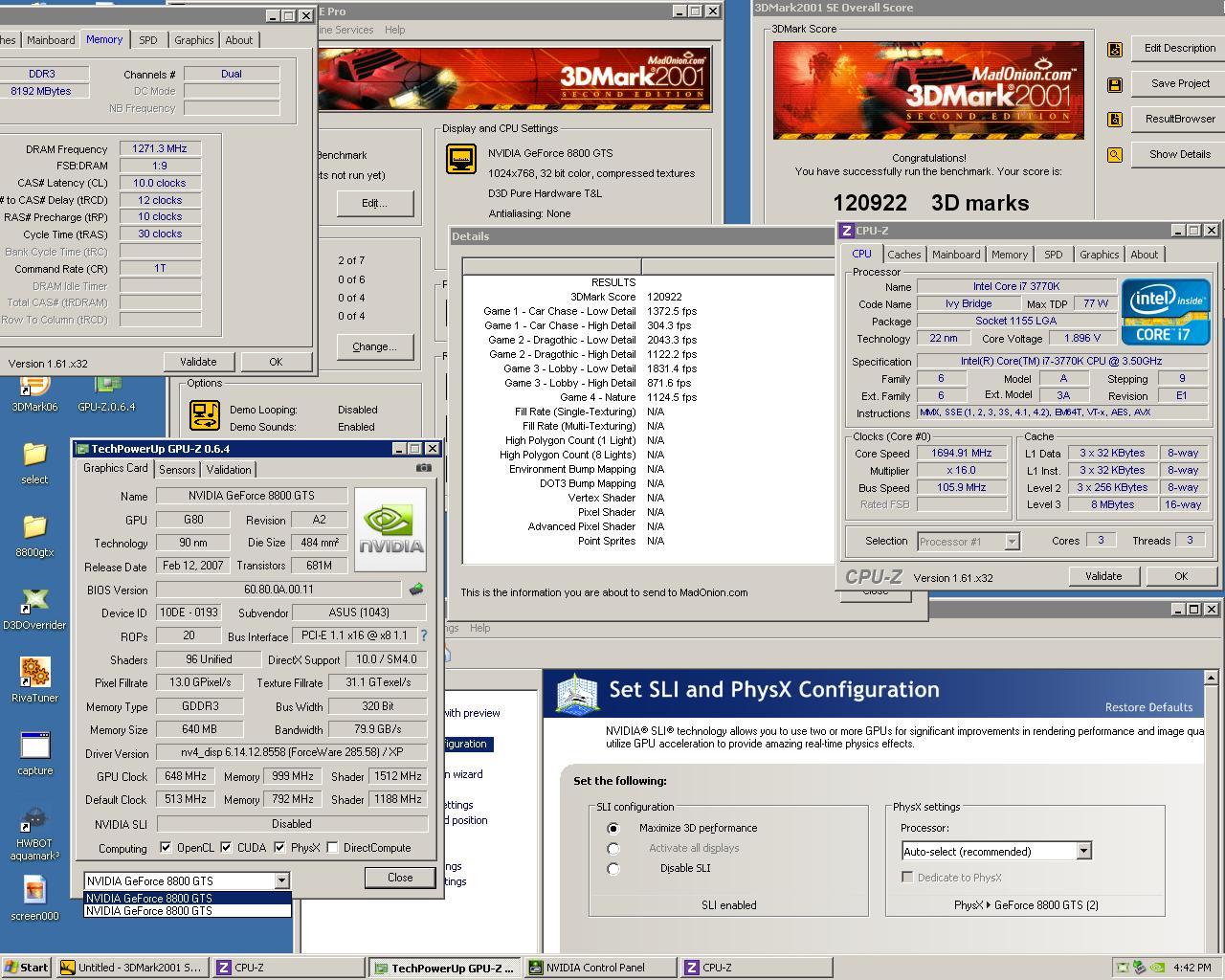This screenshot has width=1225, height=980.
Task: Toggle Dedicate to PhysX checkbox
Action: coord(907,878)
